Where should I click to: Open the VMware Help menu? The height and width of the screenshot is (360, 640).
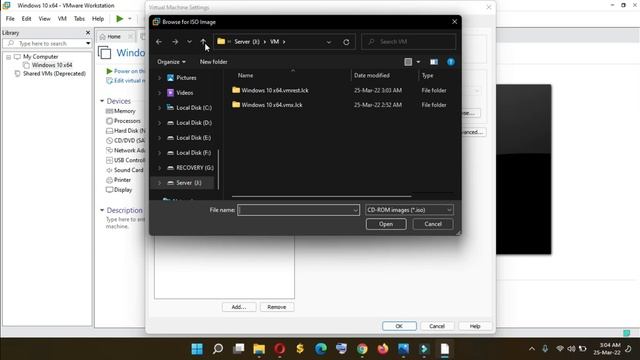tap(98, 19)
